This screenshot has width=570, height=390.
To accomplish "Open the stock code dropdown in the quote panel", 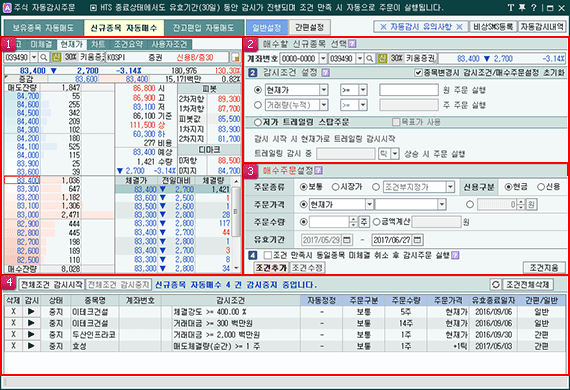I will pyautogui.click(x=34, y=57).
